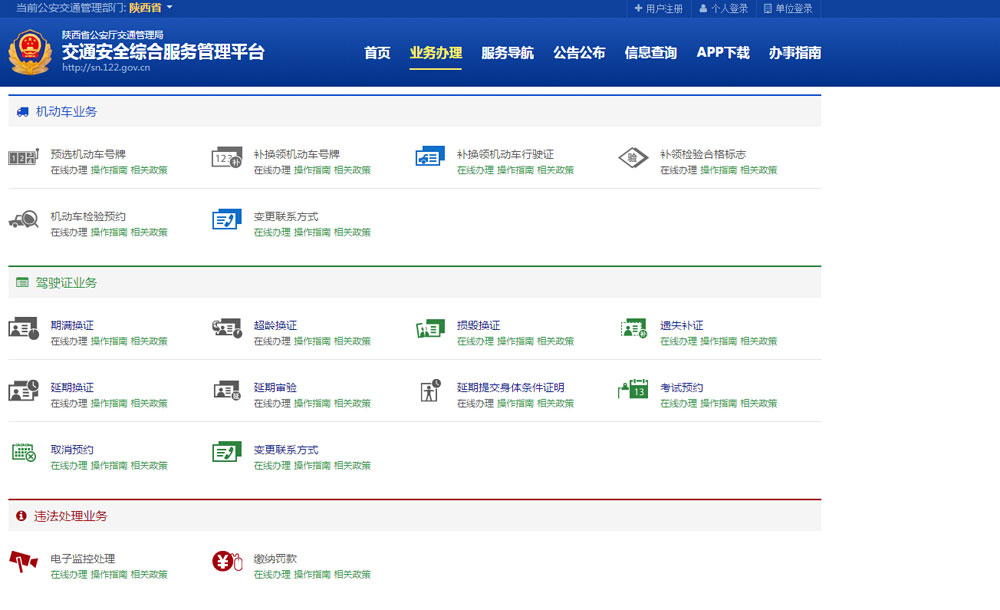This screenshot has width=1000, height=610.
Task: Click the 机动车检验预约 magnifier car icon
Action: (x=23, y=220)
